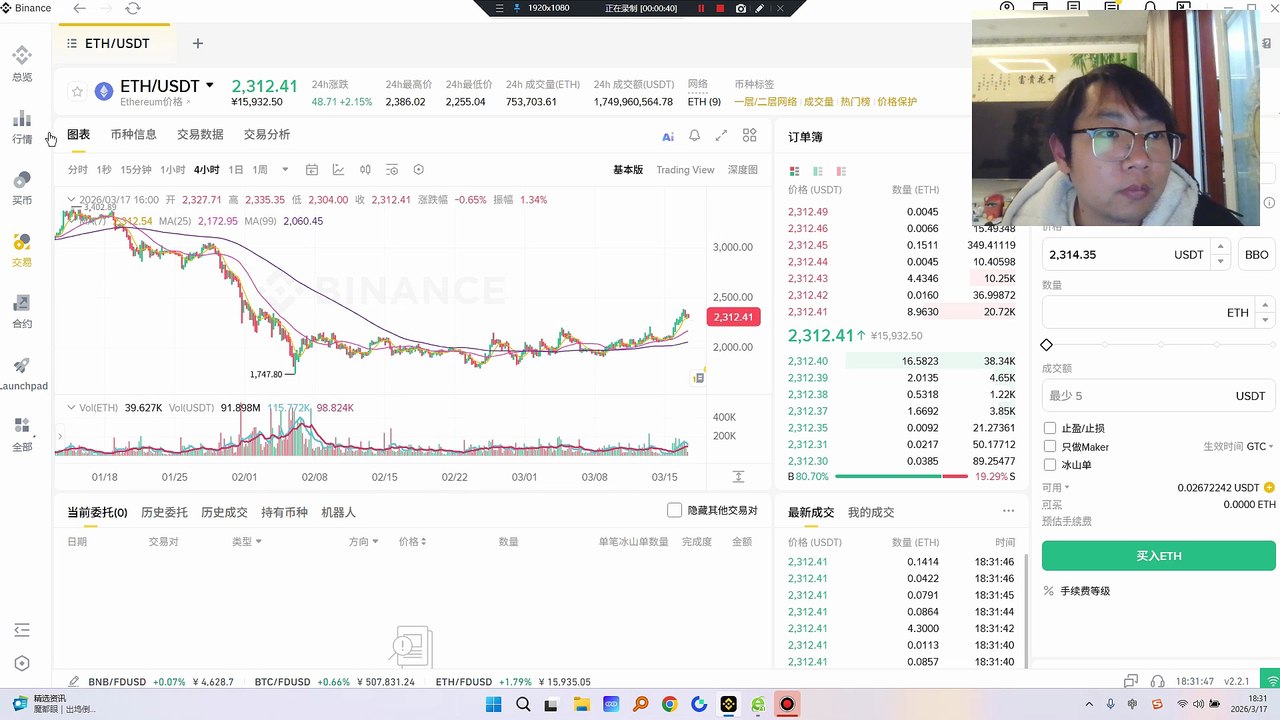Show asks-only order book view
Viewport: 1280px width, 720px height.
click(841, 171)
